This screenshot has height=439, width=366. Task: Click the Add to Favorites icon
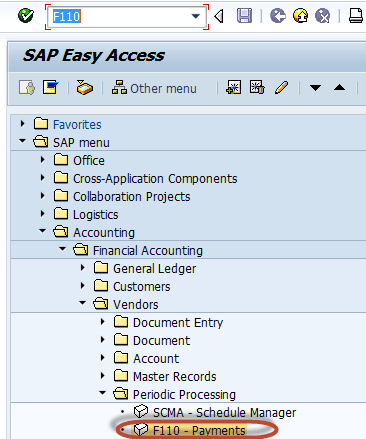234,88
